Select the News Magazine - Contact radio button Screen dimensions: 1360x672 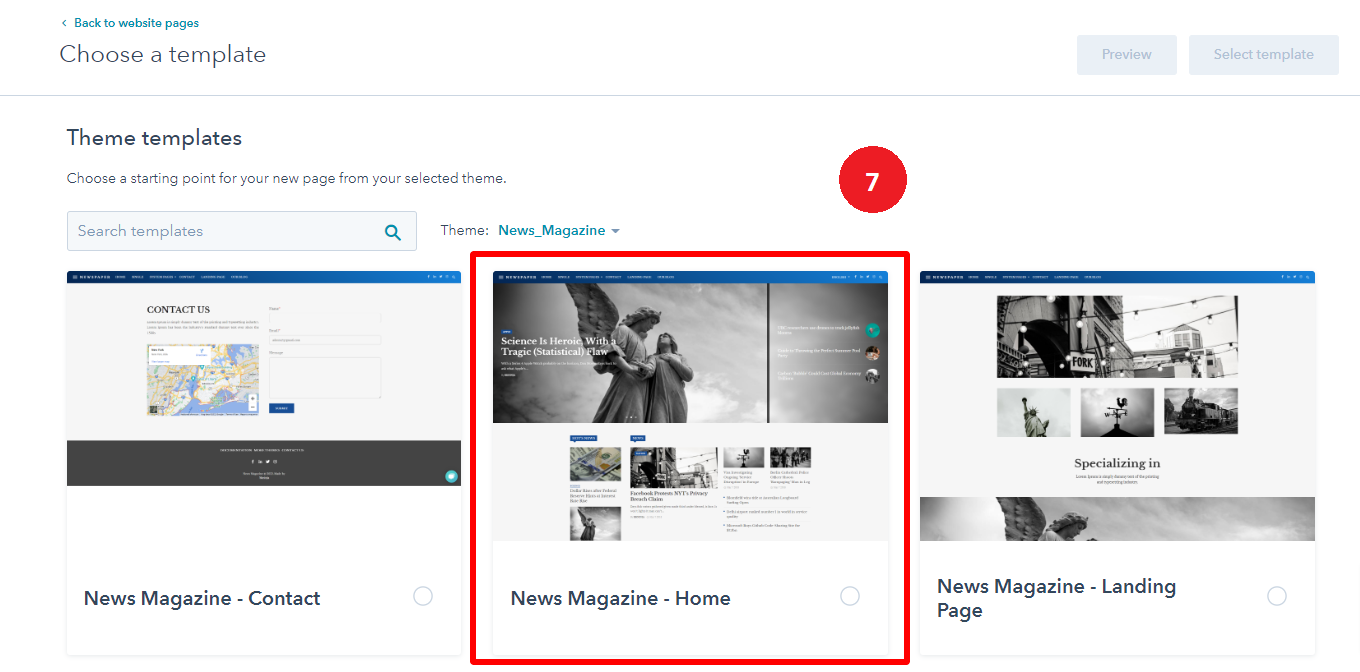point(423,596)
